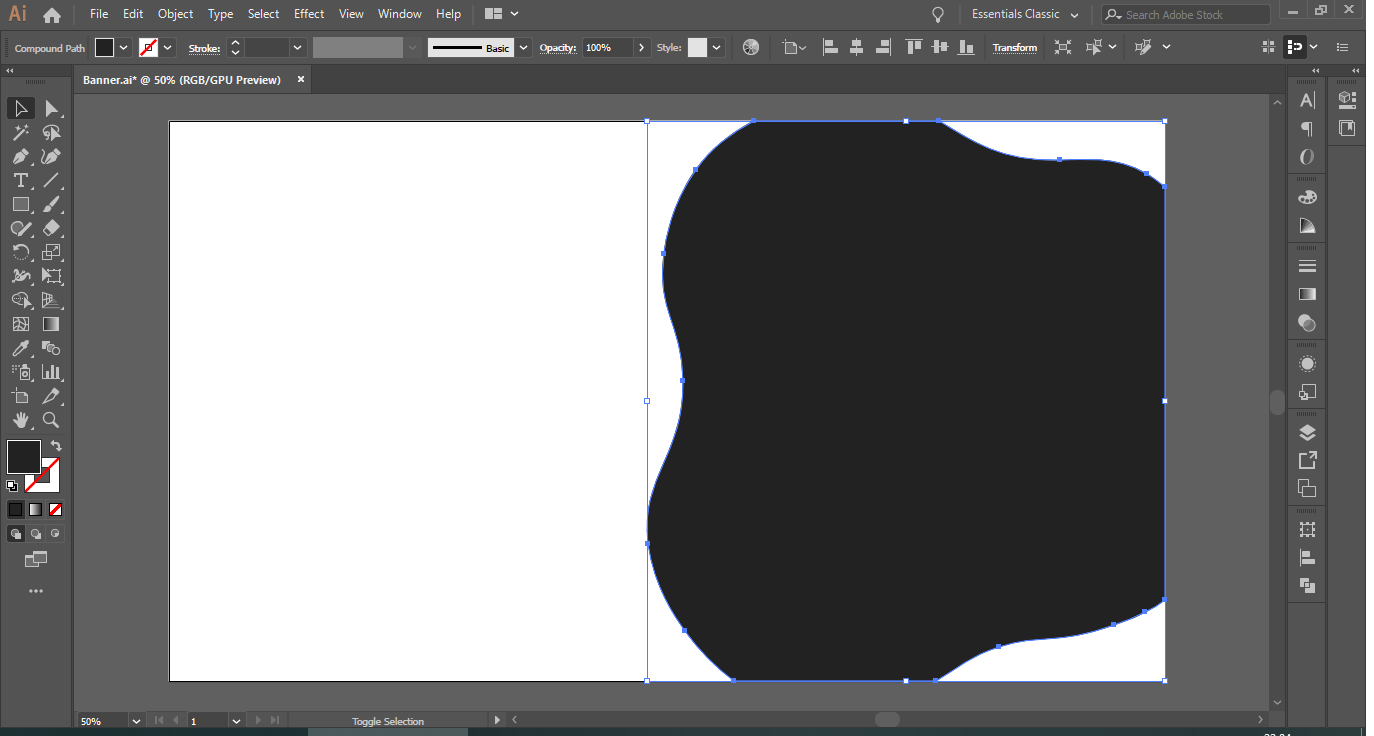Set paint mode to Gradient
This screenshot has width=1374, height=736.
36,509
